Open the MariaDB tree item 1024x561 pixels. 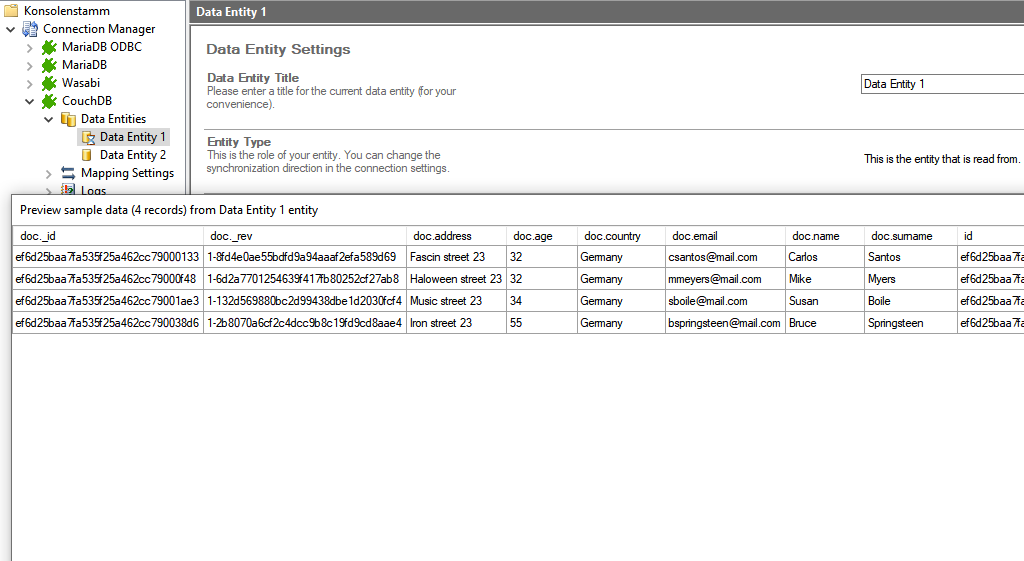tap(84, 65)
